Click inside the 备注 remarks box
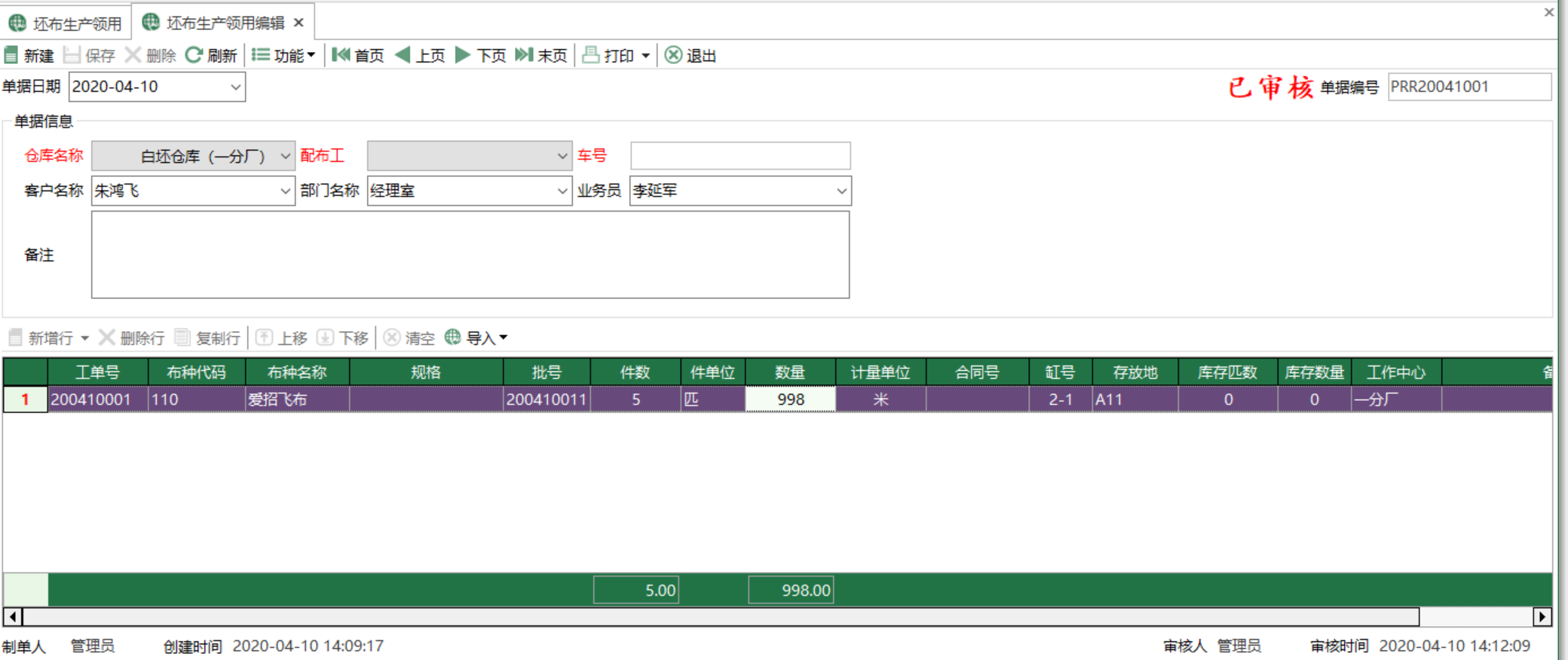This screenshot has height=660, width=1568. pos(470,255)
